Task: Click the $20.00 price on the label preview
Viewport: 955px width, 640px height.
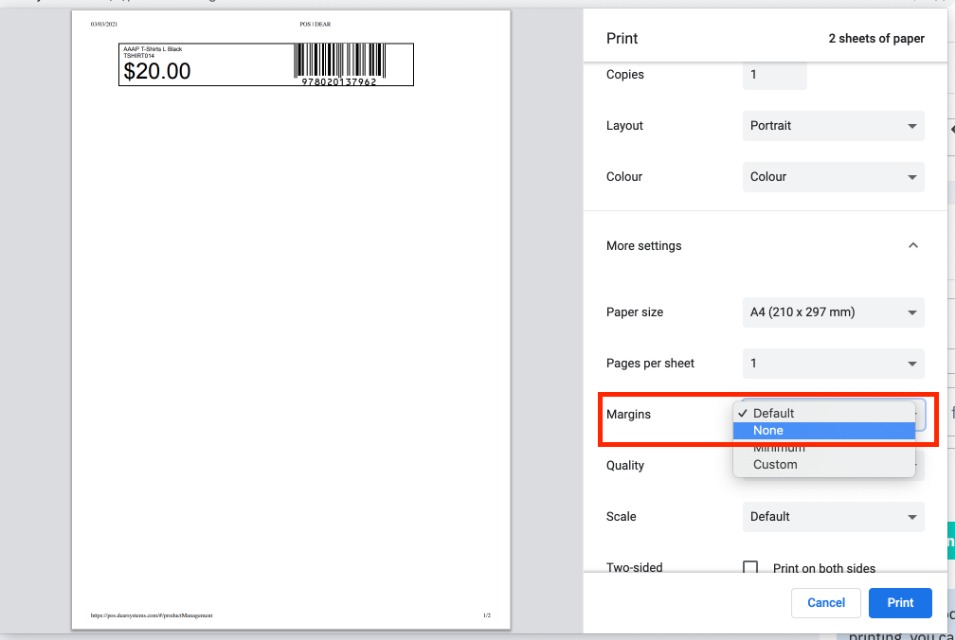Action: (x=157, y=71)
